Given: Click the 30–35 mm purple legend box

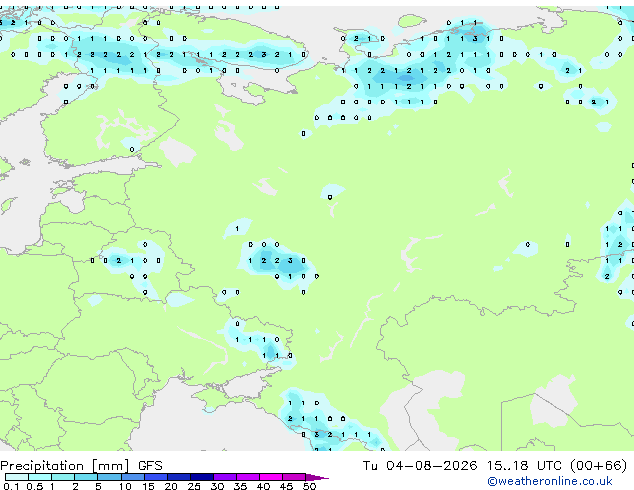Looking at the screenshot, I should [225, 477].
